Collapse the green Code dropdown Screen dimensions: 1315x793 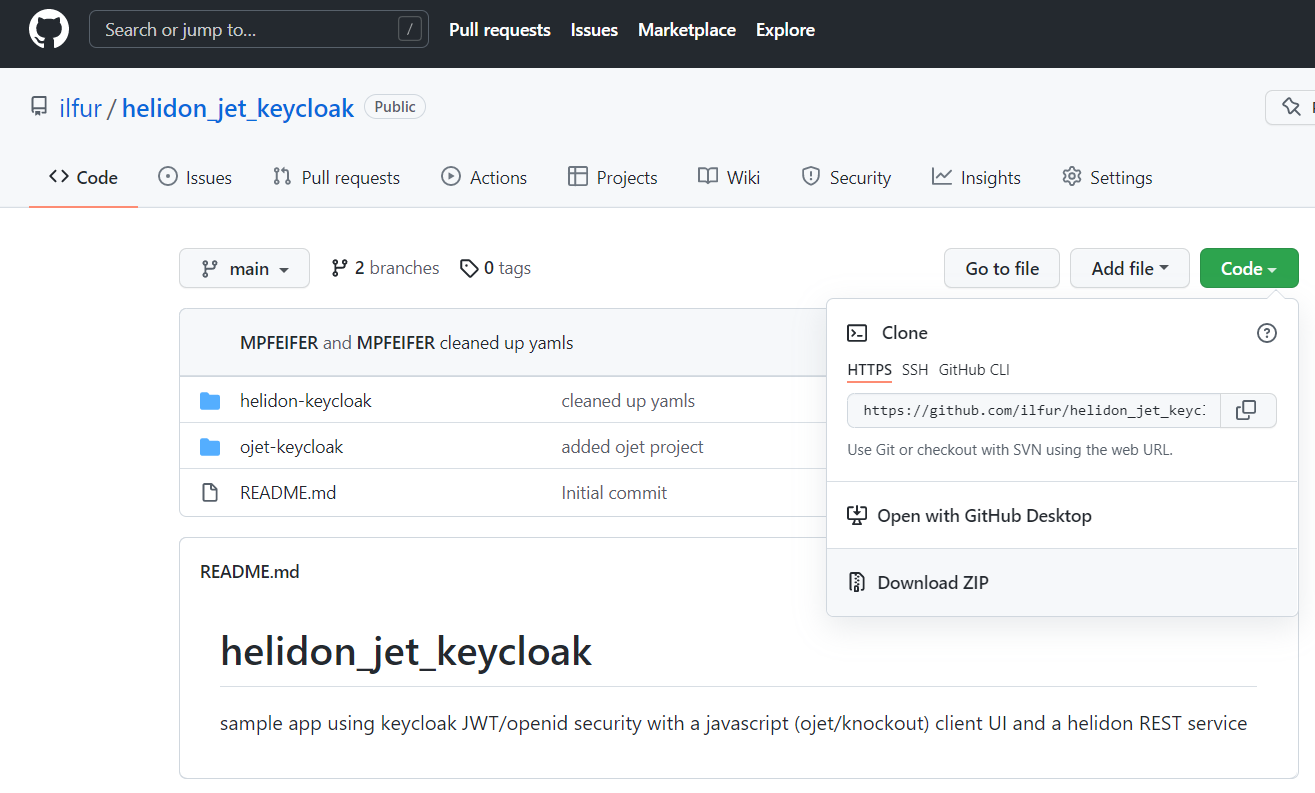[1249, 268]
